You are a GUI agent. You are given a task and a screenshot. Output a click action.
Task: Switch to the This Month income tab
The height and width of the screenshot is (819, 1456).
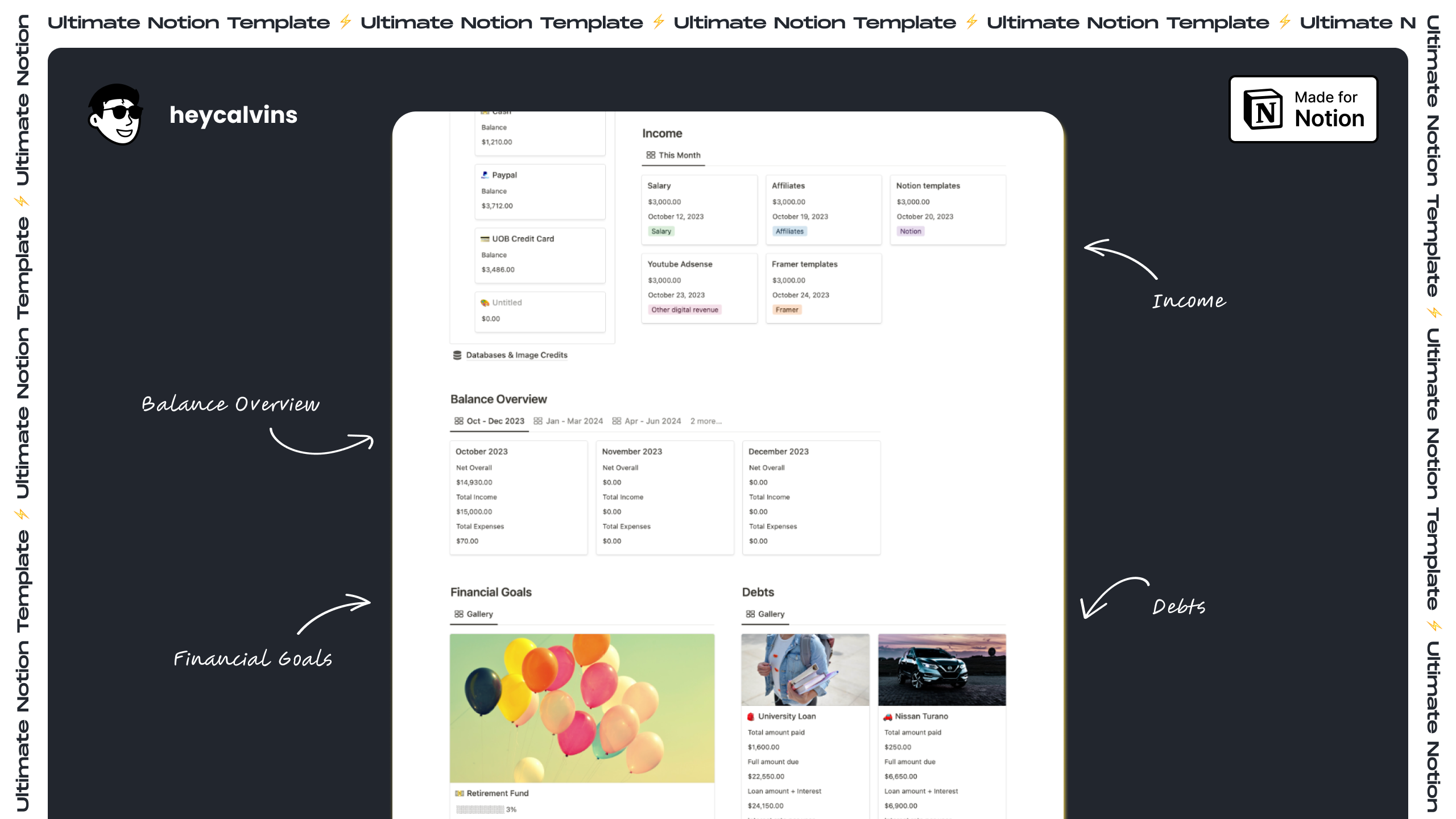(x=673, y=155)
